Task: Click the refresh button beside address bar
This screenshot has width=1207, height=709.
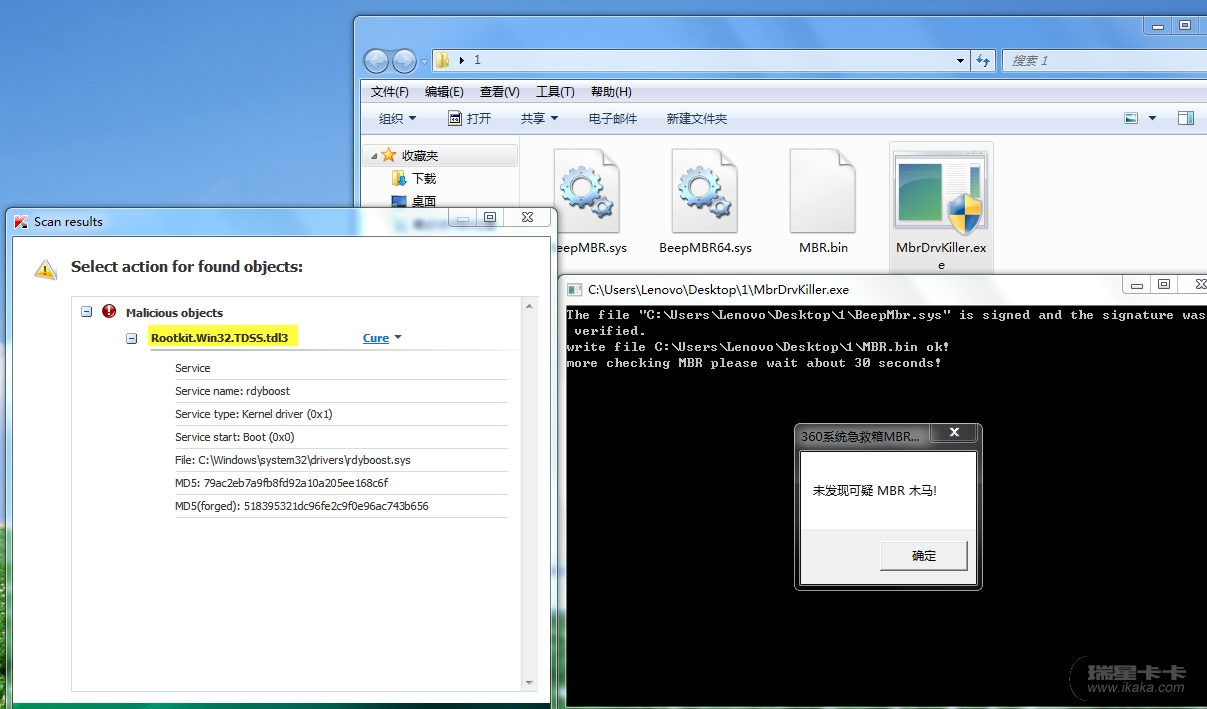Action: pos(983,60)
